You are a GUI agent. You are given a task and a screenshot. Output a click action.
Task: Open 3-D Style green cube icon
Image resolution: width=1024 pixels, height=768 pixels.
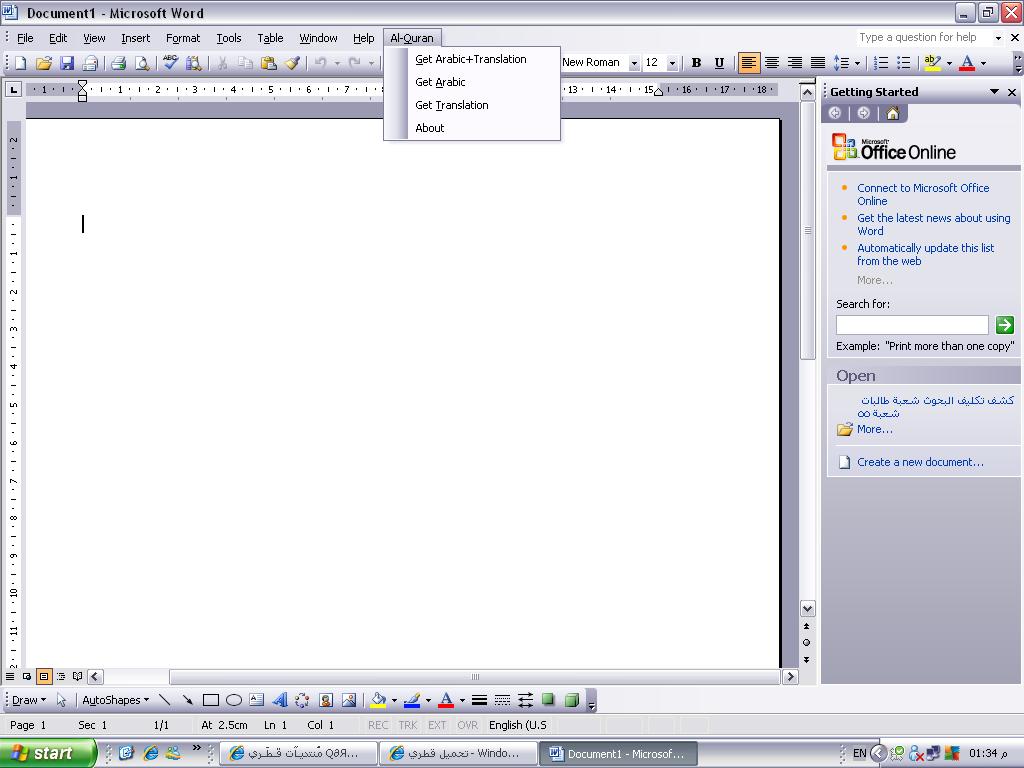tap(571, 700)
